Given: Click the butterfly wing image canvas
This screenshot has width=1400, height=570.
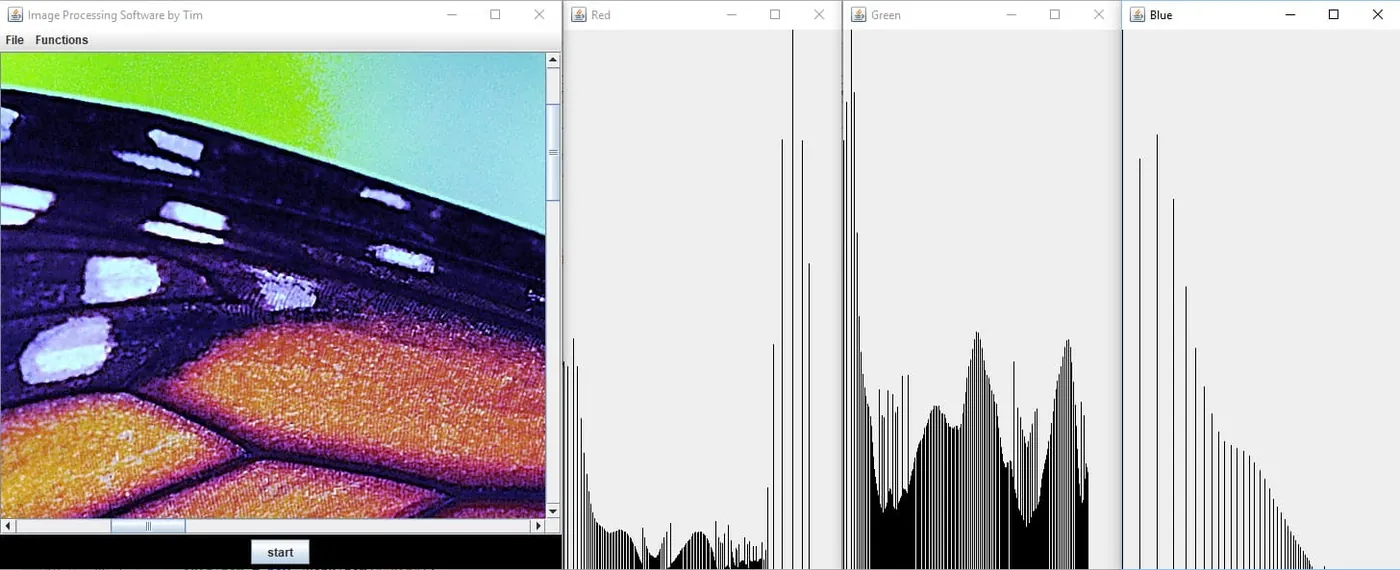Looking at the screenshot, I should pos(273,285).
